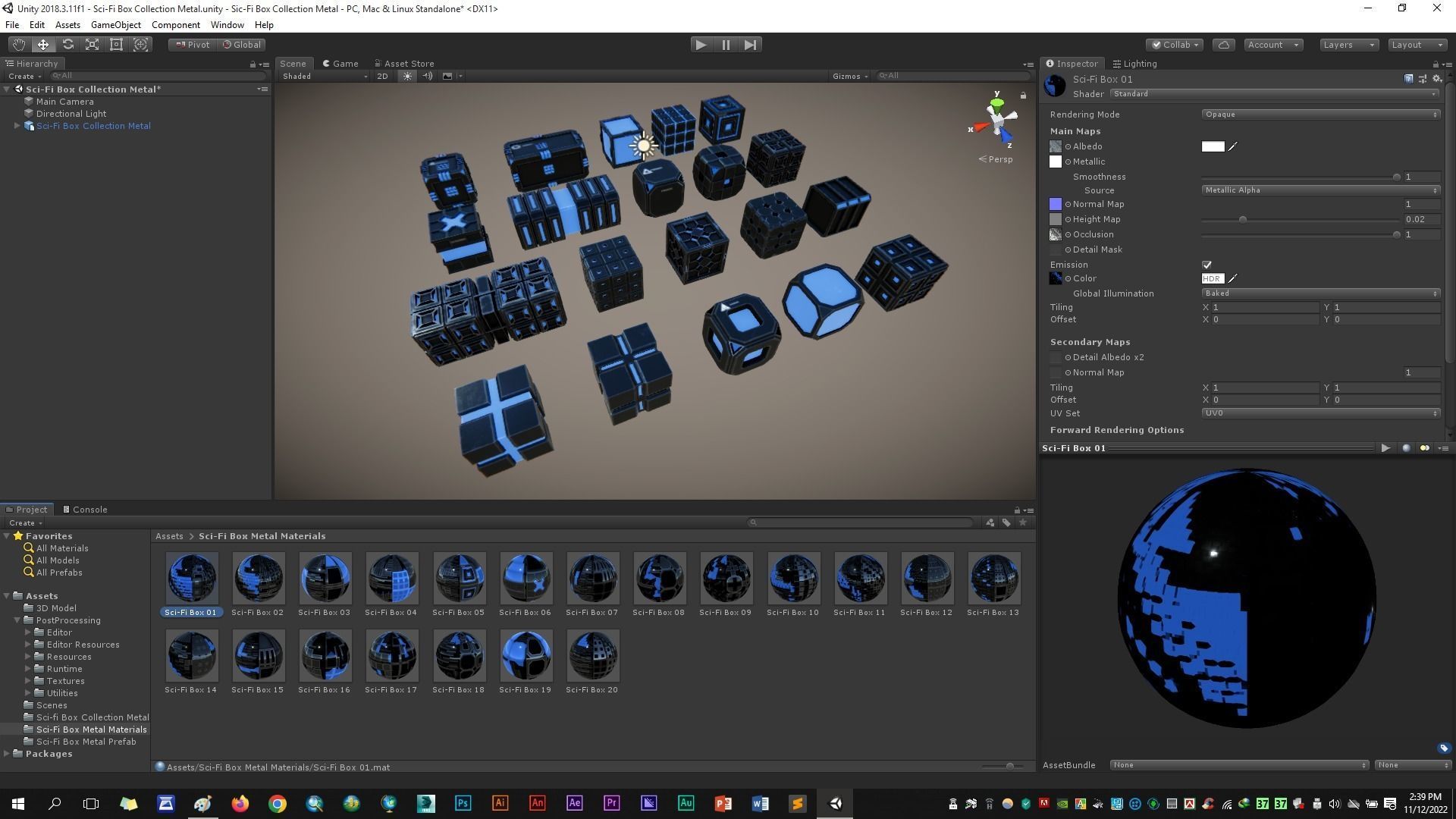Select the Scale tool icon
The image size is (1456, 819).
tap(92, 45)
